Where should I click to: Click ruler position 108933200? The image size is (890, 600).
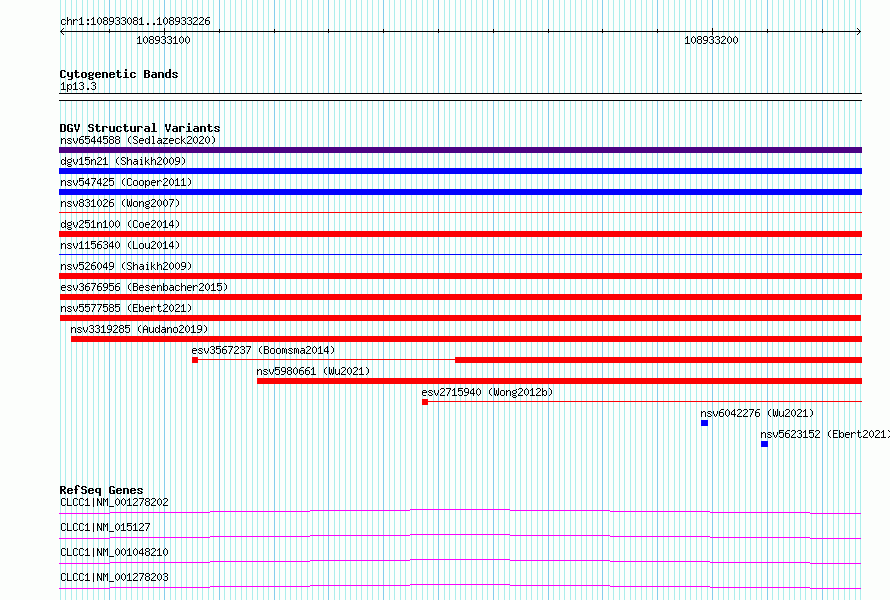tap(711, 40)
